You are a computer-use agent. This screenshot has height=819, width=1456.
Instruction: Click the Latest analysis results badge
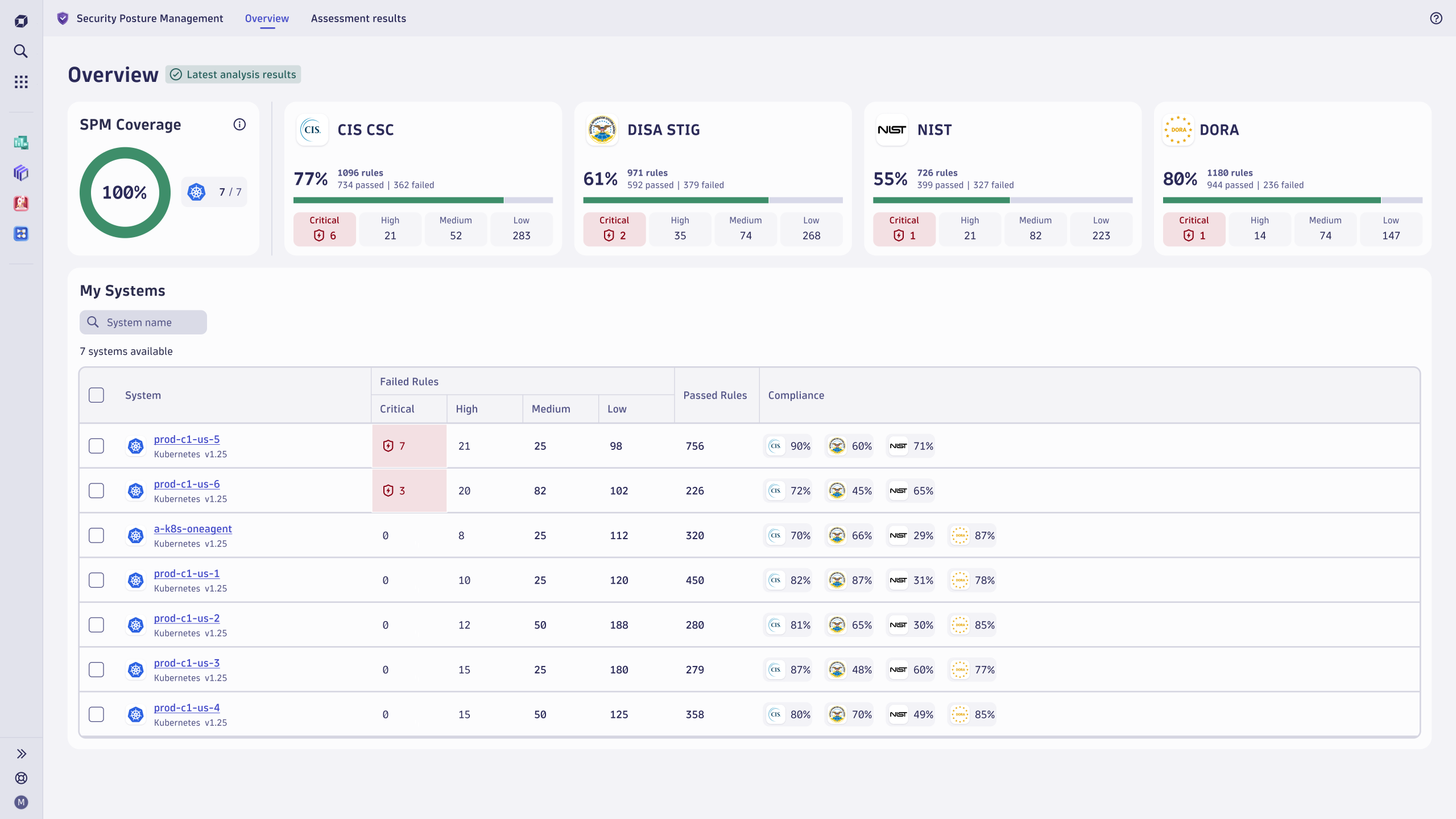[x=233, y=74]
